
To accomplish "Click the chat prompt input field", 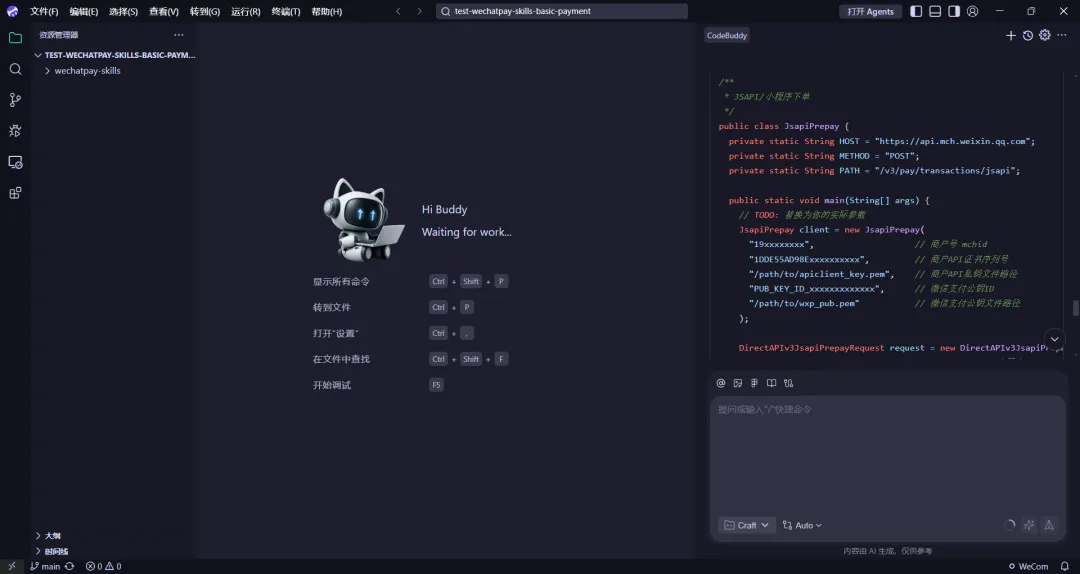I will coord(888,453).
